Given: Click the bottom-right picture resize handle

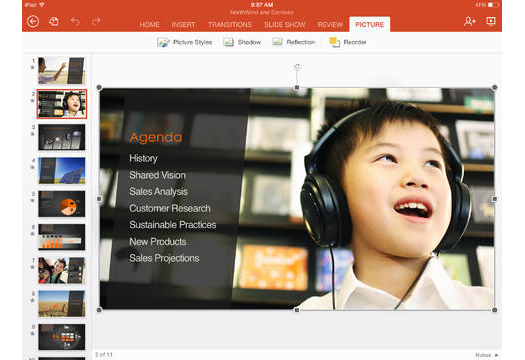Looking at the screenshot, I should [495, 310].
